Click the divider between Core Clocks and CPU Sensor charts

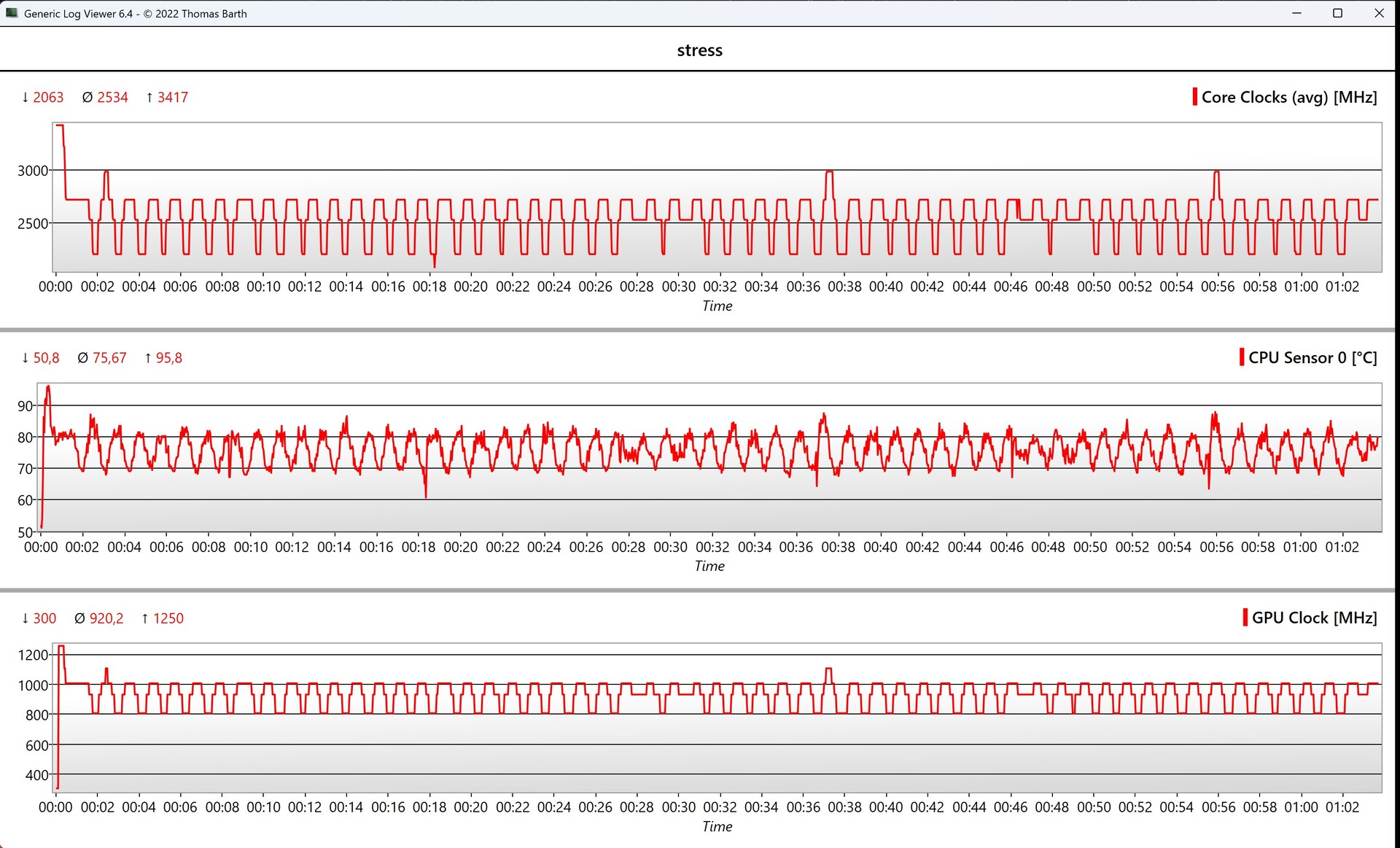tap(700, 330)
